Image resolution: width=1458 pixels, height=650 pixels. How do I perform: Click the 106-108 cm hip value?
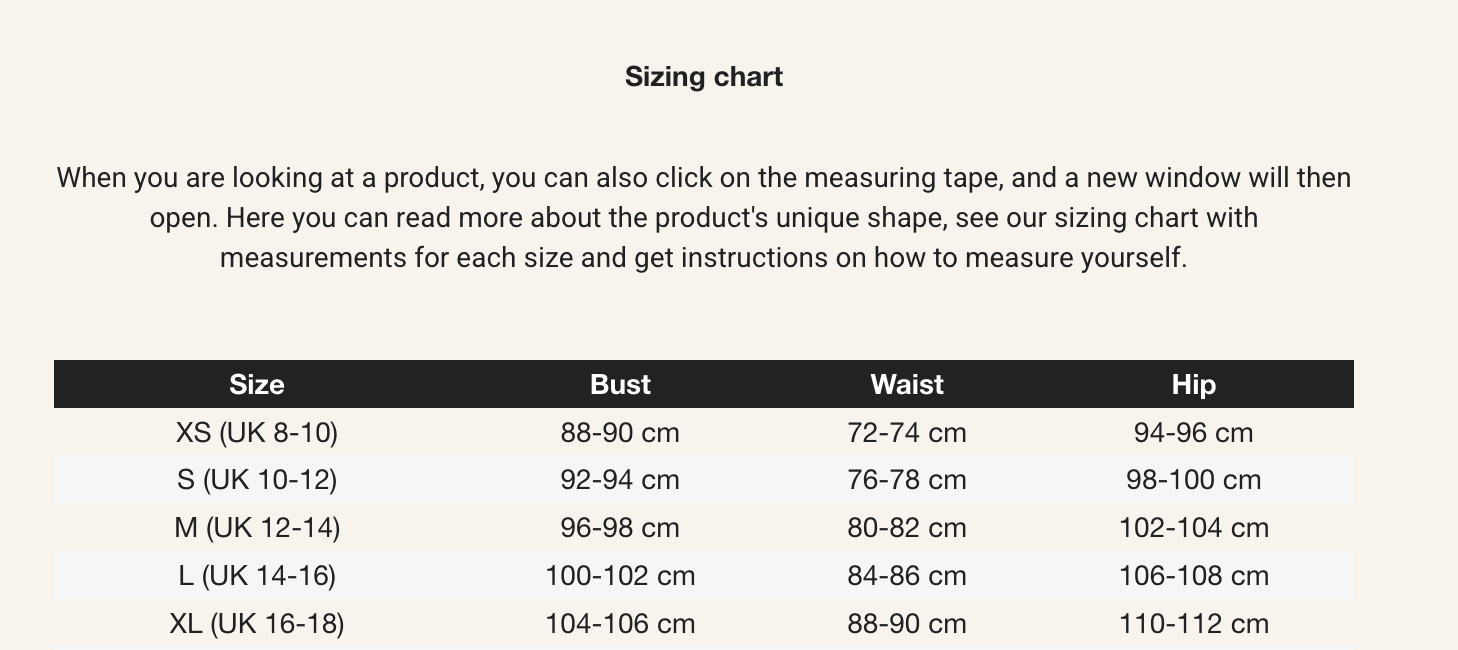pos(1193,576)
